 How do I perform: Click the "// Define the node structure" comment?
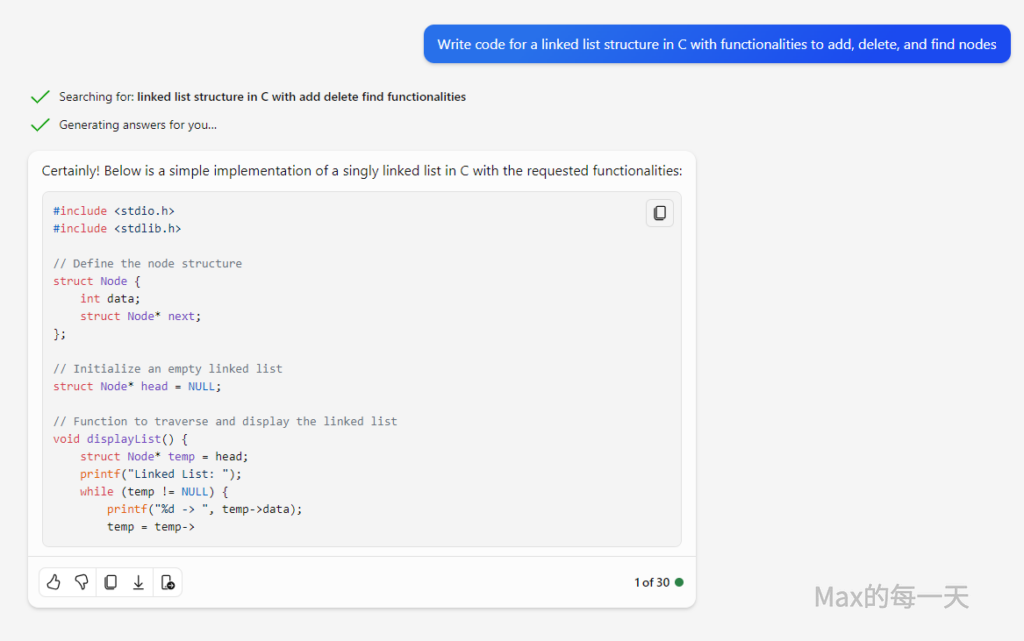[x=147, y=264]
